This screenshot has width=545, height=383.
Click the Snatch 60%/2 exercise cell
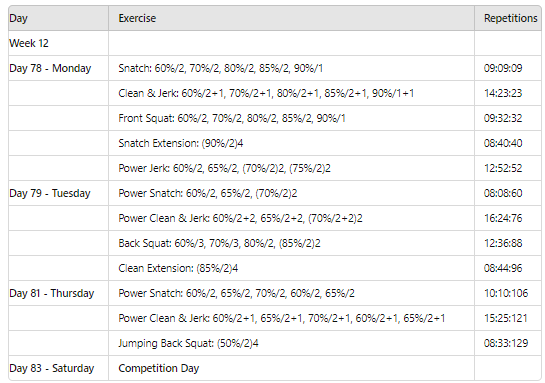(x=291, y=68)
